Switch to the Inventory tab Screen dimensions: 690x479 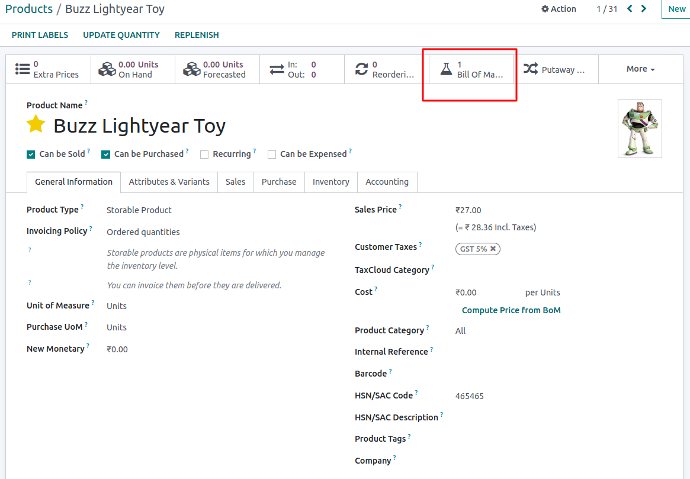[331, 182]
